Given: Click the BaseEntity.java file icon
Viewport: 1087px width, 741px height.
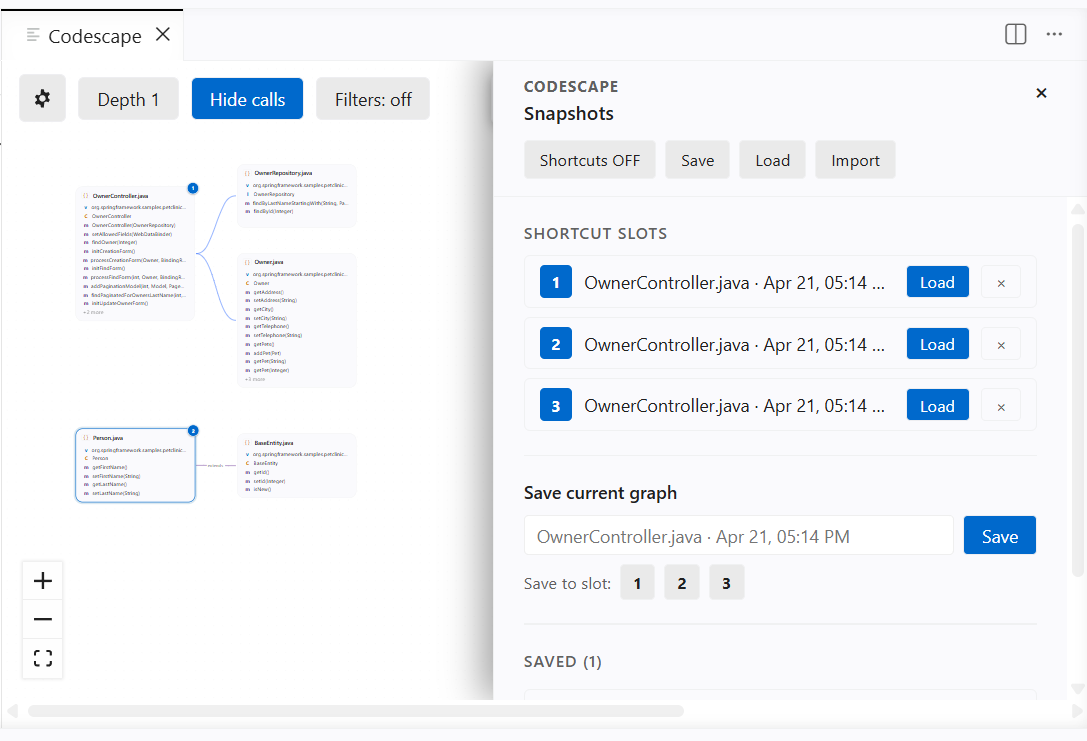Looking at the screenshot, I should [247, 443].
